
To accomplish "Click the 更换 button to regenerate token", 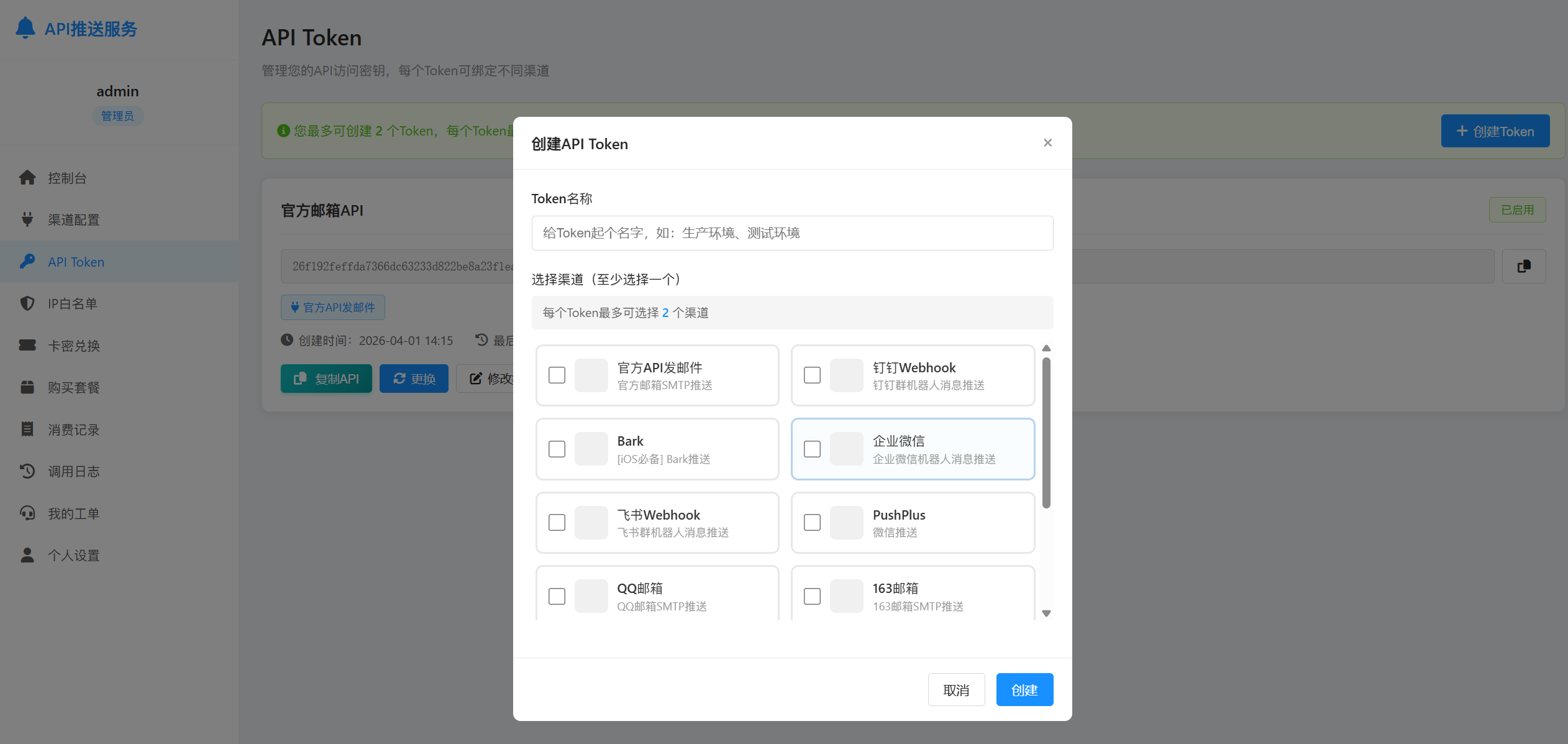I will [414, 378].
